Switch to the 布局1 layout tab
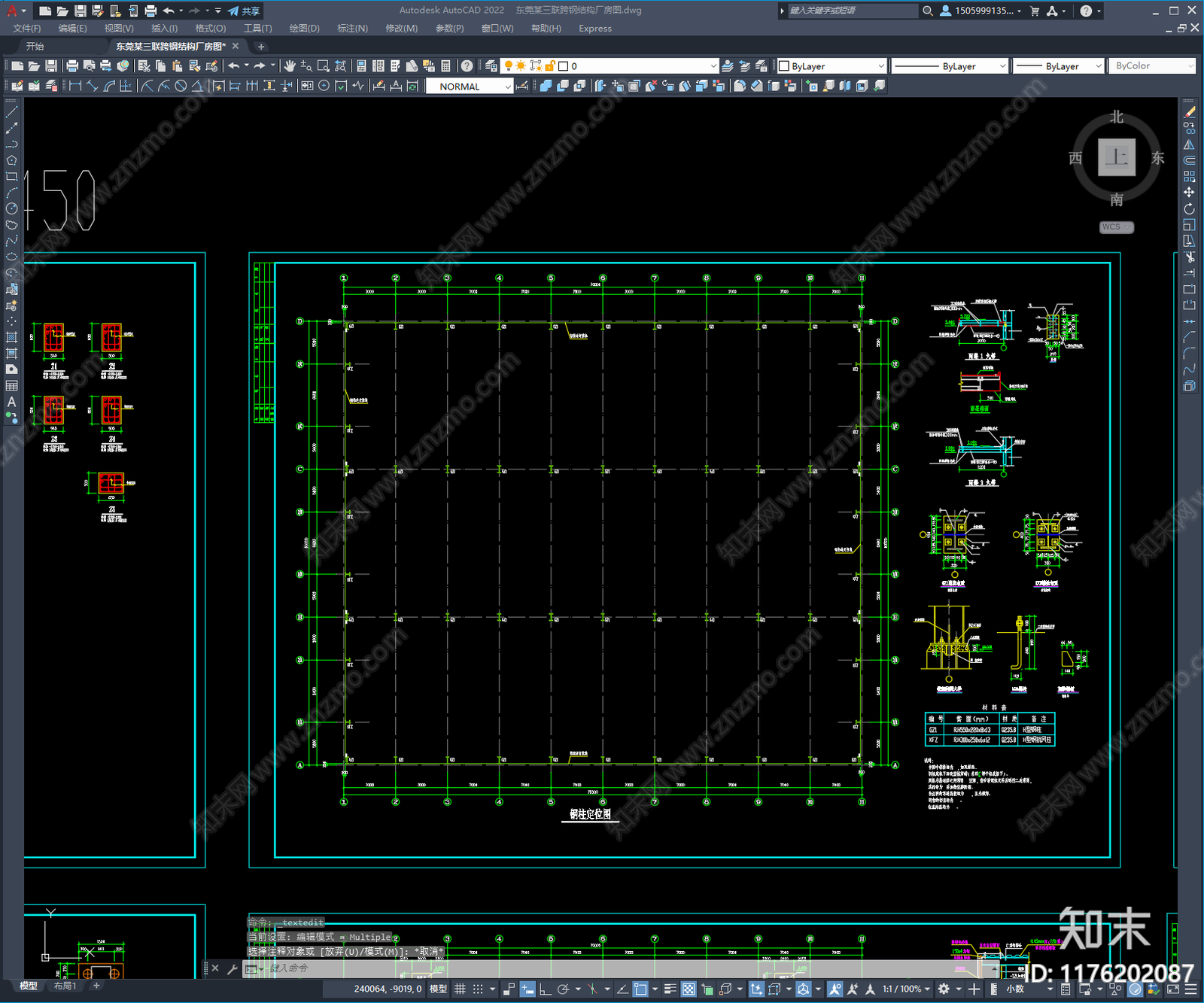1204x1003 pixels. (65, 986)
